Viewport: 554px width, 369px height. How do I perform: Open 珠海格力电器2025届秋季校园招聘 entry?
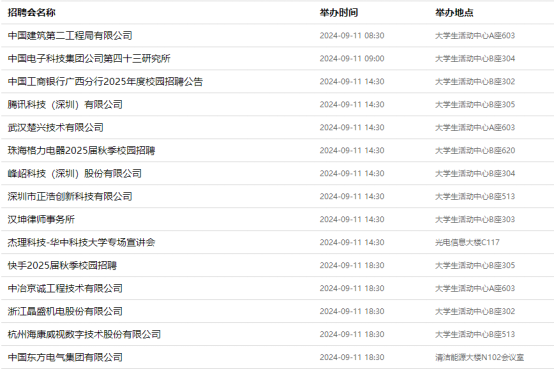[82, 150]
